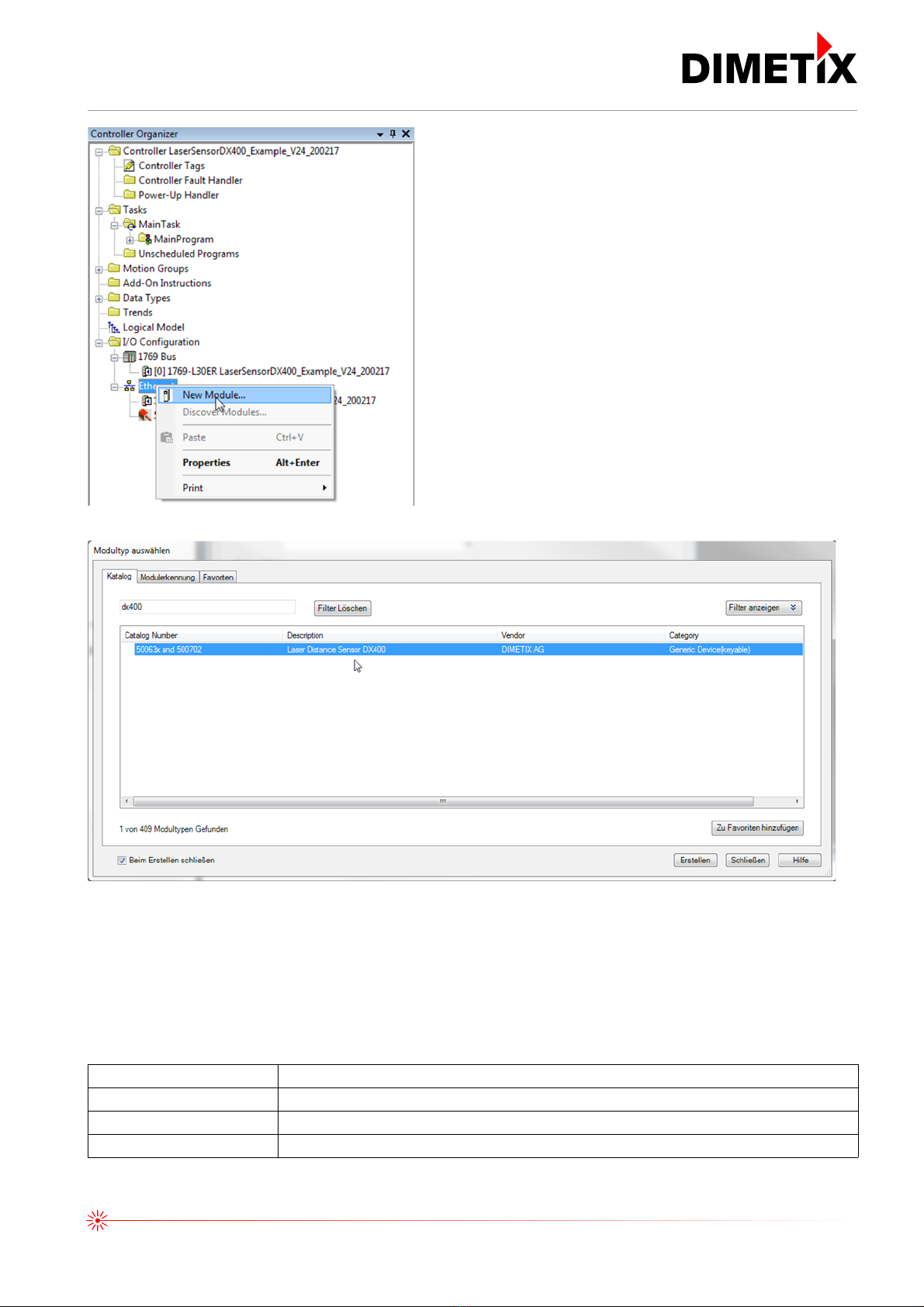The image size is (924, 1307).
Task: Choose New Module... from context menu
Action: click(x=245, y=395)
